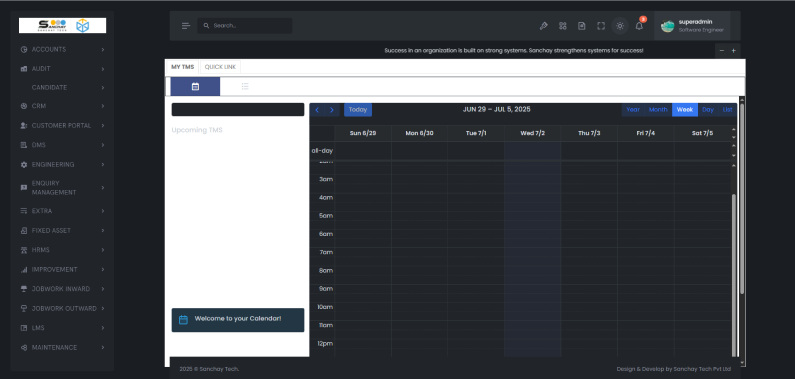The width and height of the screenshot is (795, 379).
Task: Select the Day calendar view
Action: (x=708, y=110)
